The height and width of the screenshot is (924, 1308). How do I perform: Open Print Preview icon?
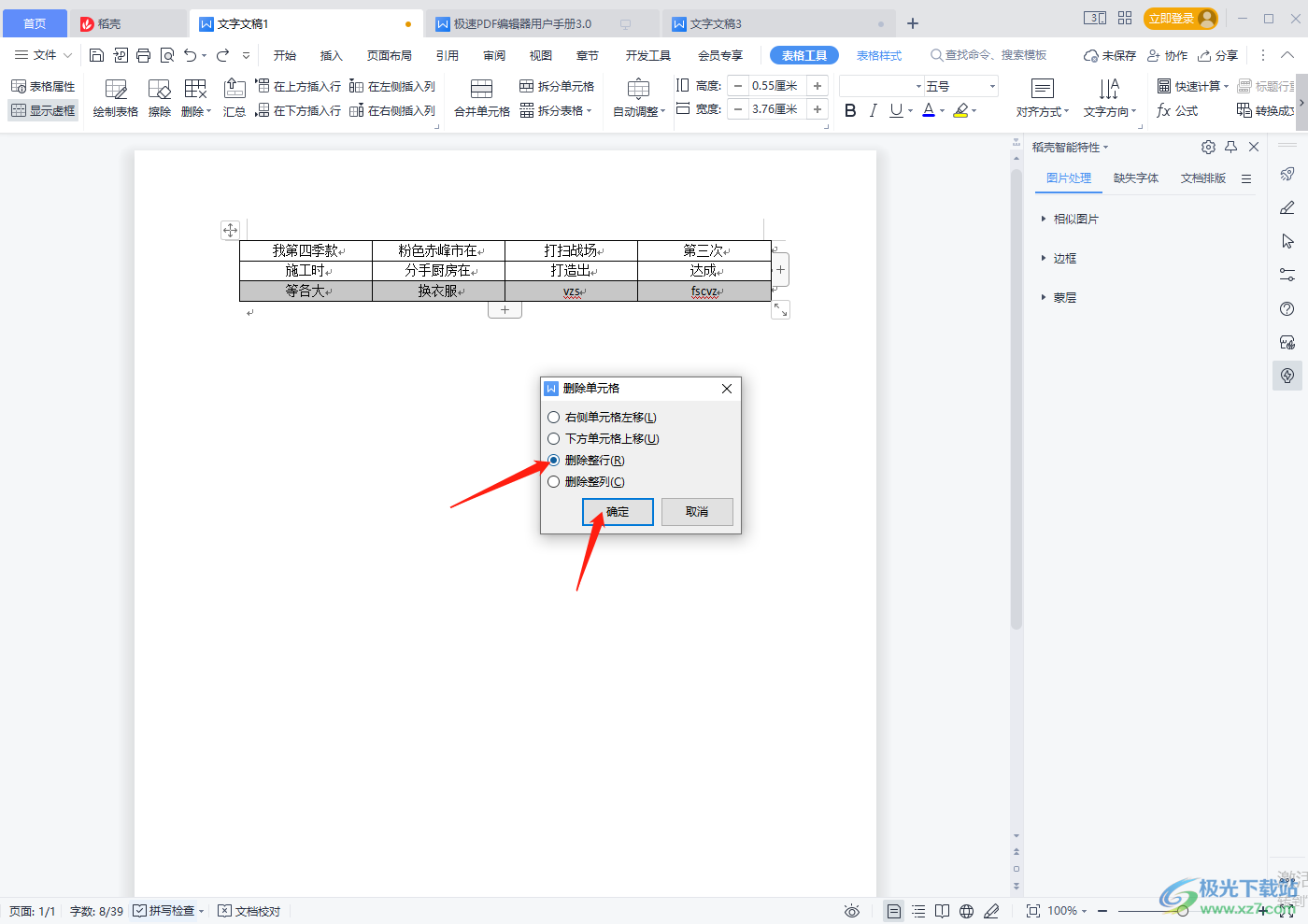point(167,55)
